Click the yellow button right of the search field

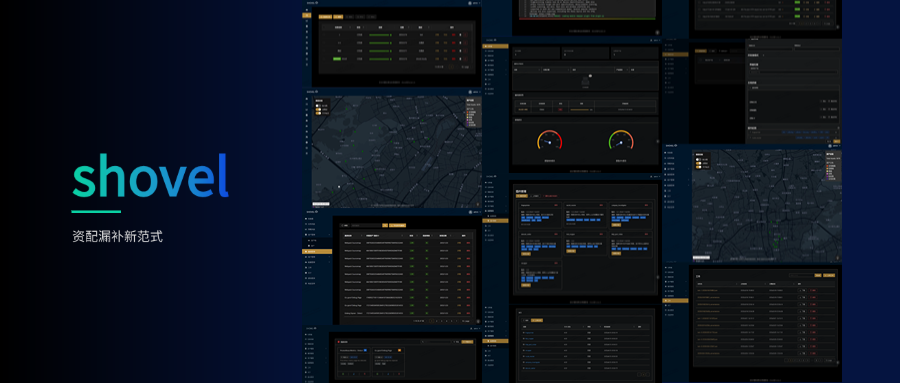point(385,226)
